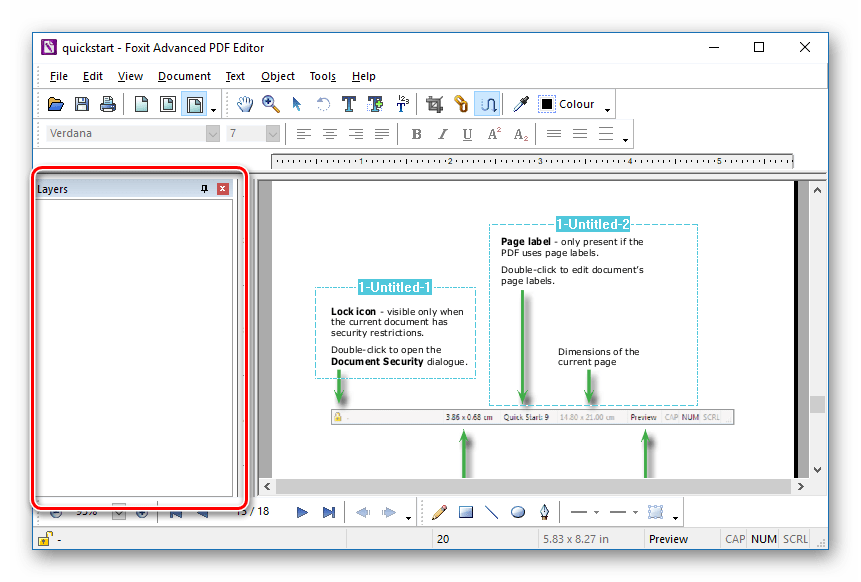Select the Zoom magnifier tool
Screen dimensions: 861x582
(x=271, y=104)
